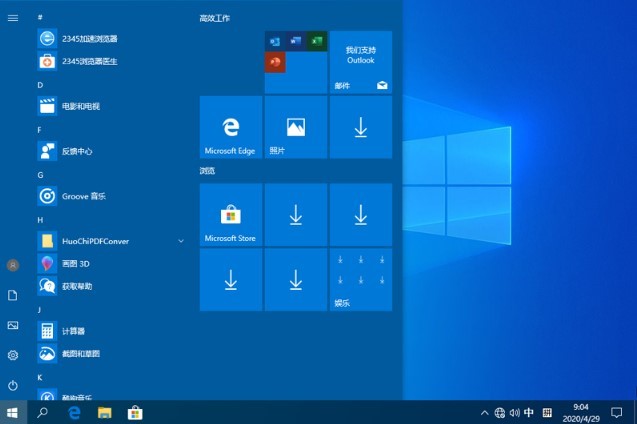Image resolution: width=637 pixels, height=424 pixels.
Task: Open 计算器 from app list
Action: click(73, 331)
